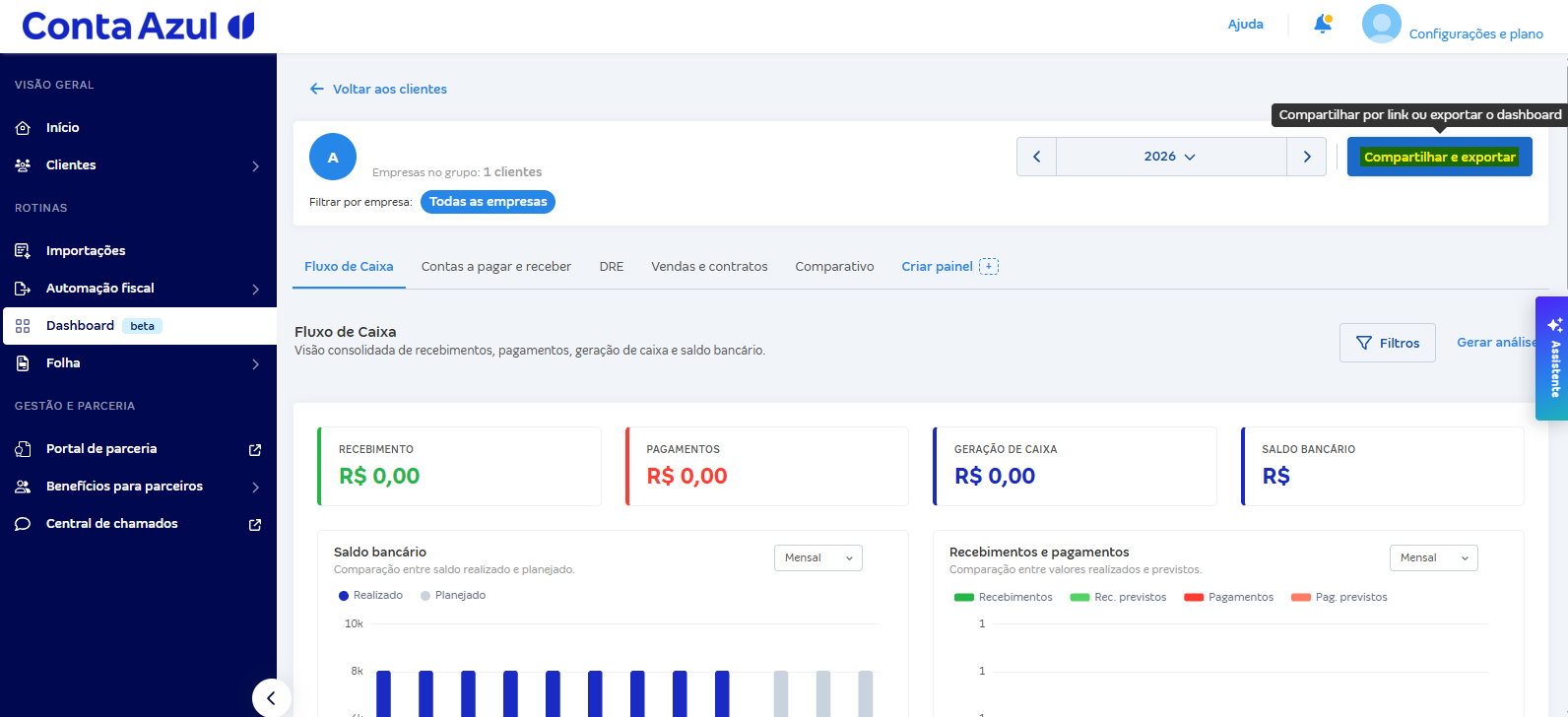Open the Assistente side panel

tap(1552, 358)
